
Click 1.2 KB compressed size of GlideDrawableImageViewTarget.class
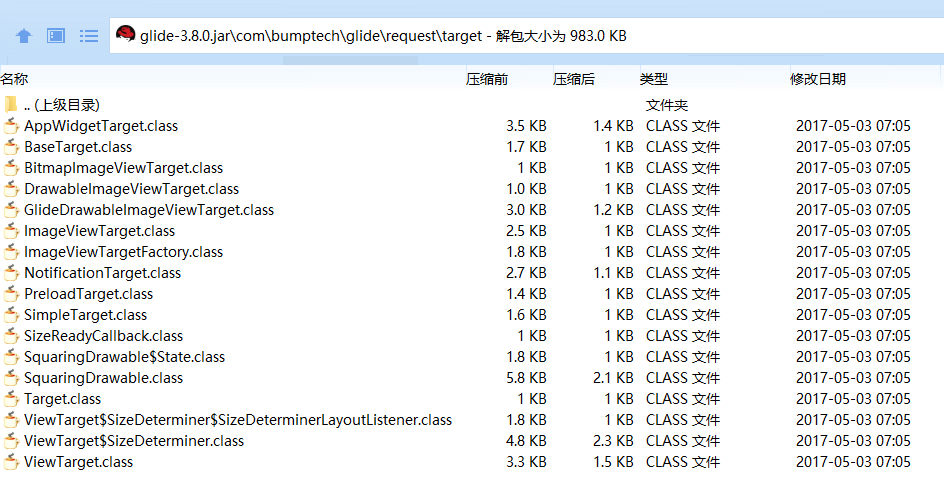[x=613, y=210]
